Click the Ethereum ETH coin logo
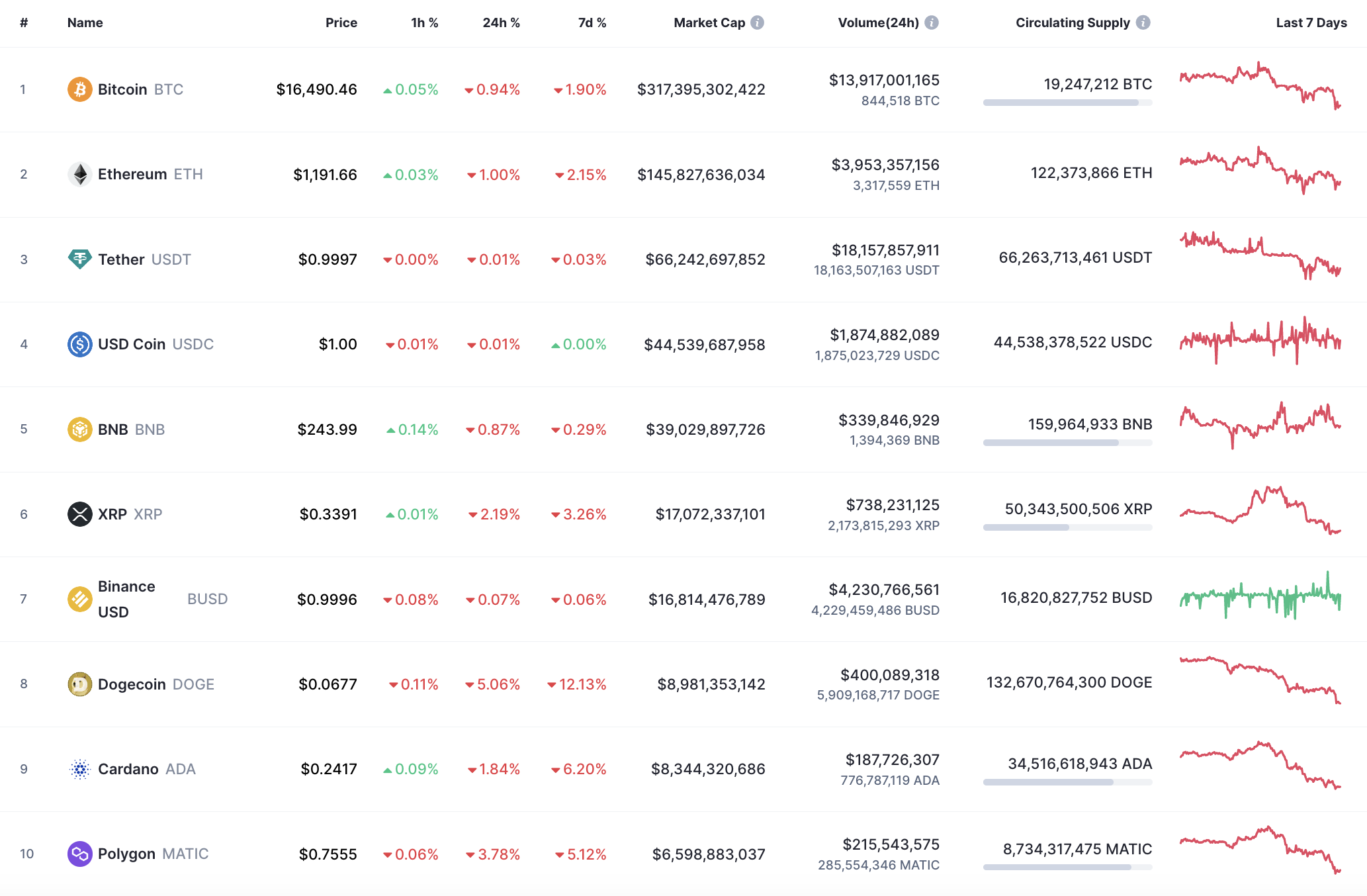Viewport: 1367px width, 896px height. click(79, 174)
